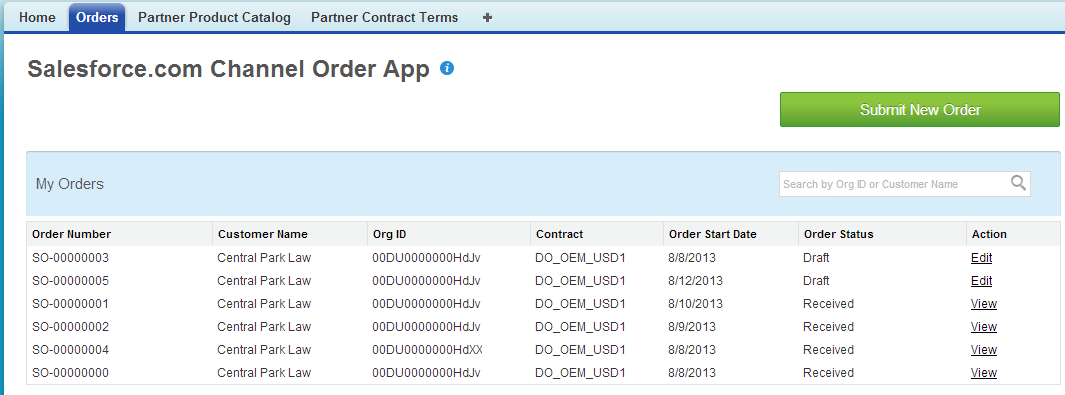Click the Contract column header
This screenshot has width=1065, height=395.
pos(559,234)
